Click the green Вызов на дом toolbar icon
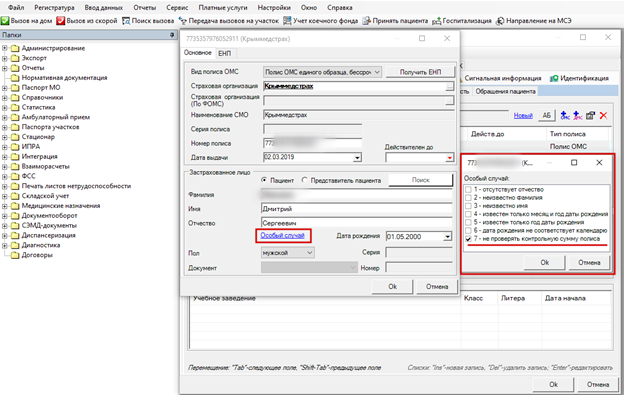The image size is (624, 395). [x=5, y=21]
